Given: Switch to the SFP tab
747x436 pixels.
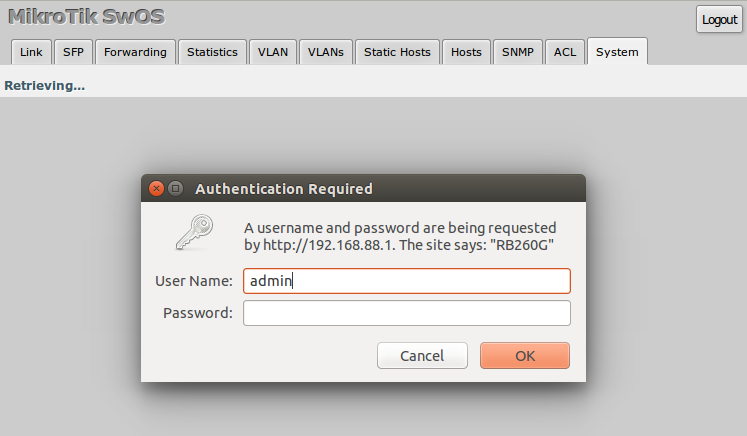Looking at the screenshot, I should click(73, 52).
